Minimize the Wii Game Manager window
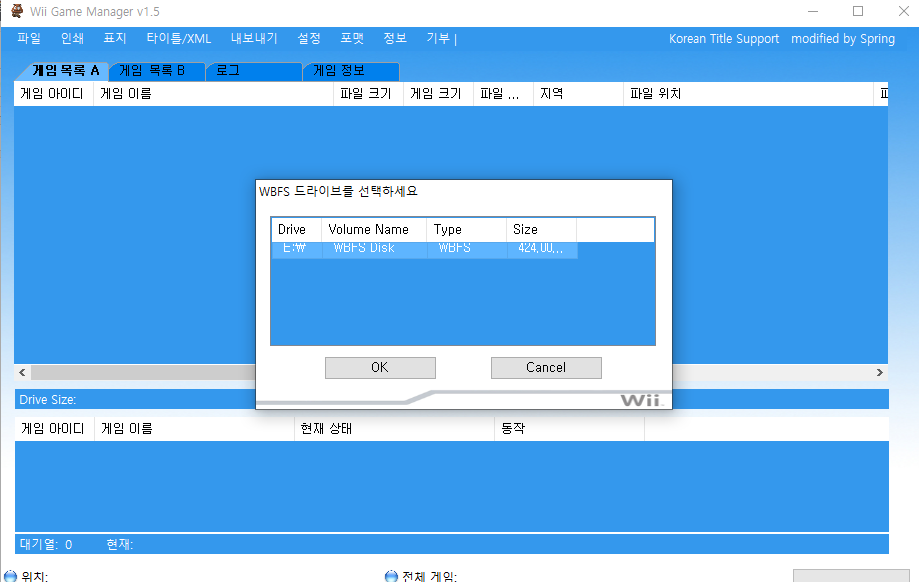 point(813,11)
